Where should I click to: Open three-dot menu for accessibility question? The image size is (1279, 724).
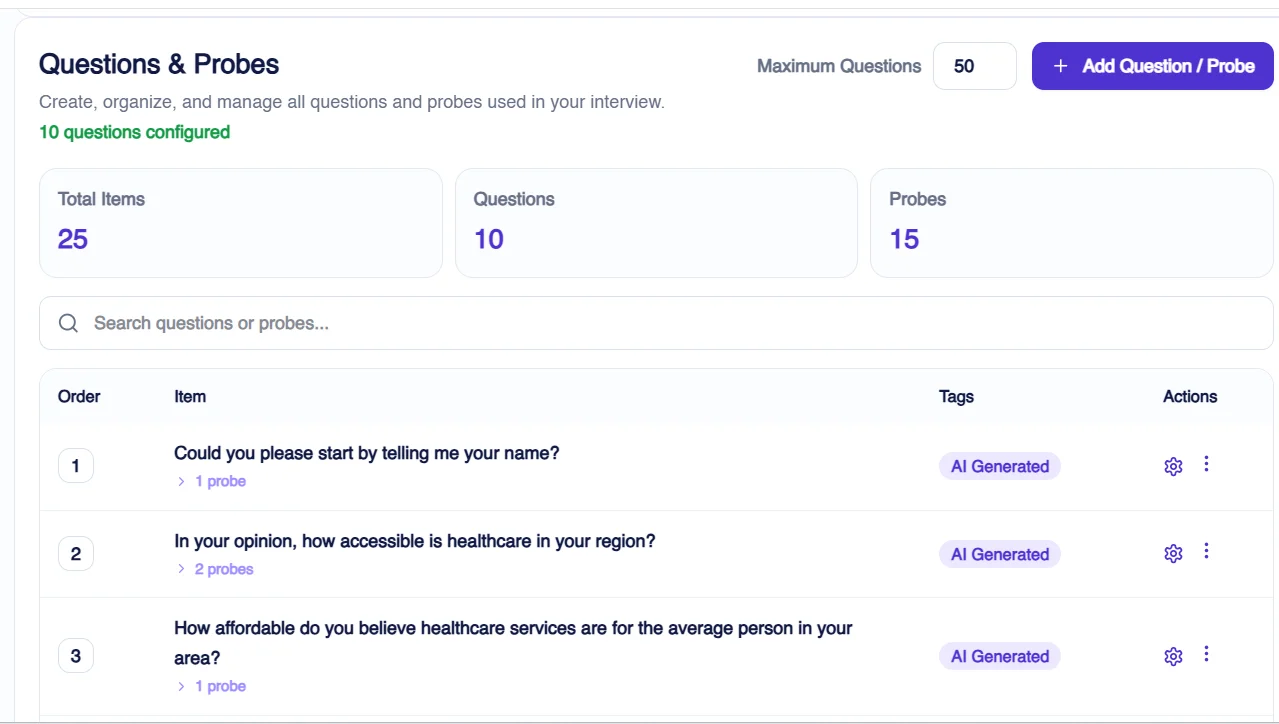1206,551
